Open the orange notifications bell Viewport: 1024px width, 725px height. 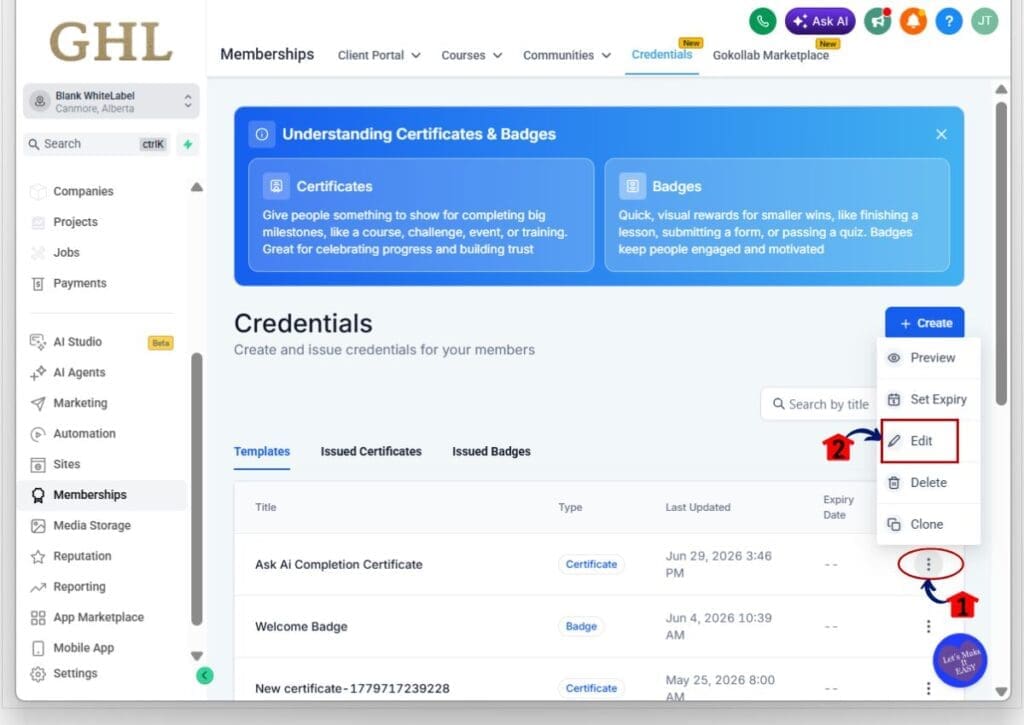pos(913,22)
